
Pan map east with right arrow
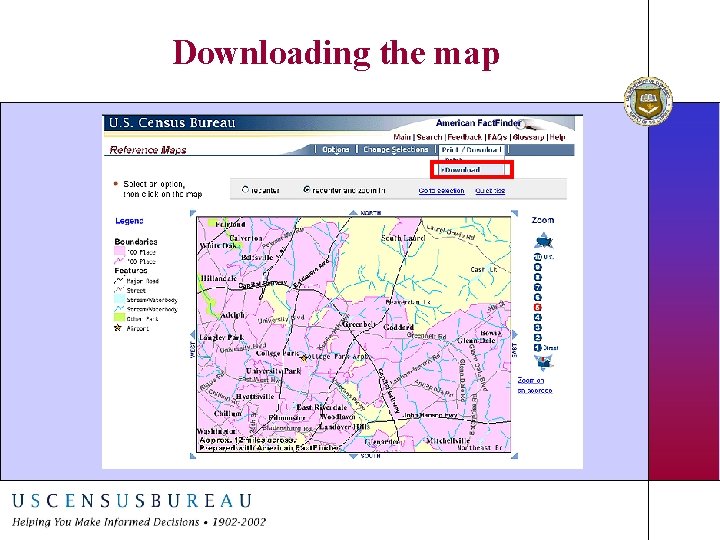[515, 335]
